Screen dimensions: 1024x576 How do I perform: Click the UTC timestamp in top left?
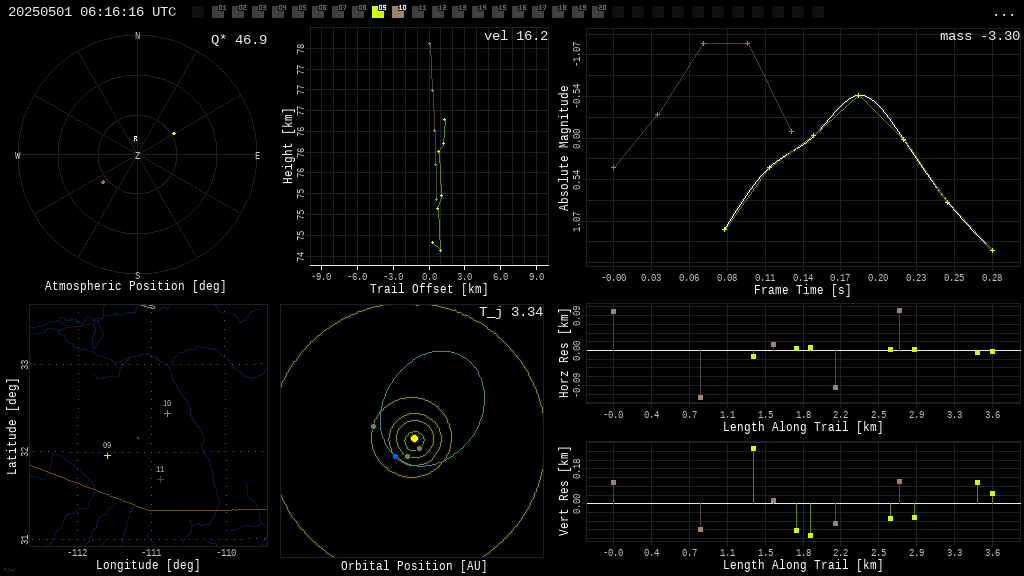pos(92,12)
